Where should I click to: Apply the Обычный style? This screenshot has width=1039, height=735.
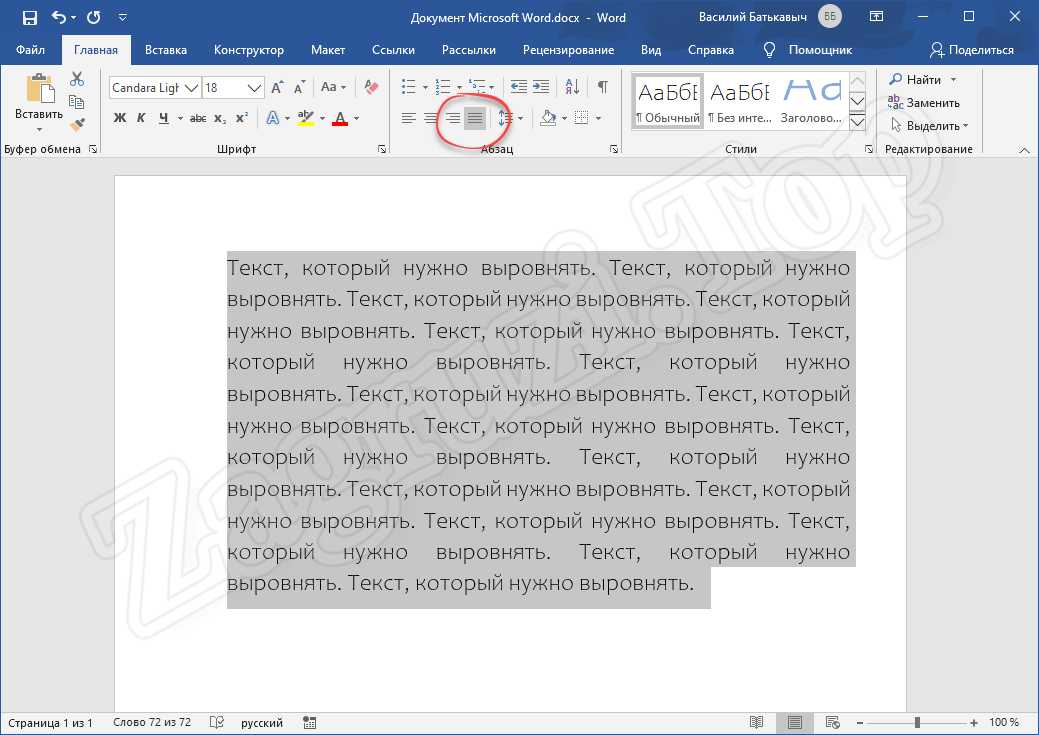click(x=667, y=101)
